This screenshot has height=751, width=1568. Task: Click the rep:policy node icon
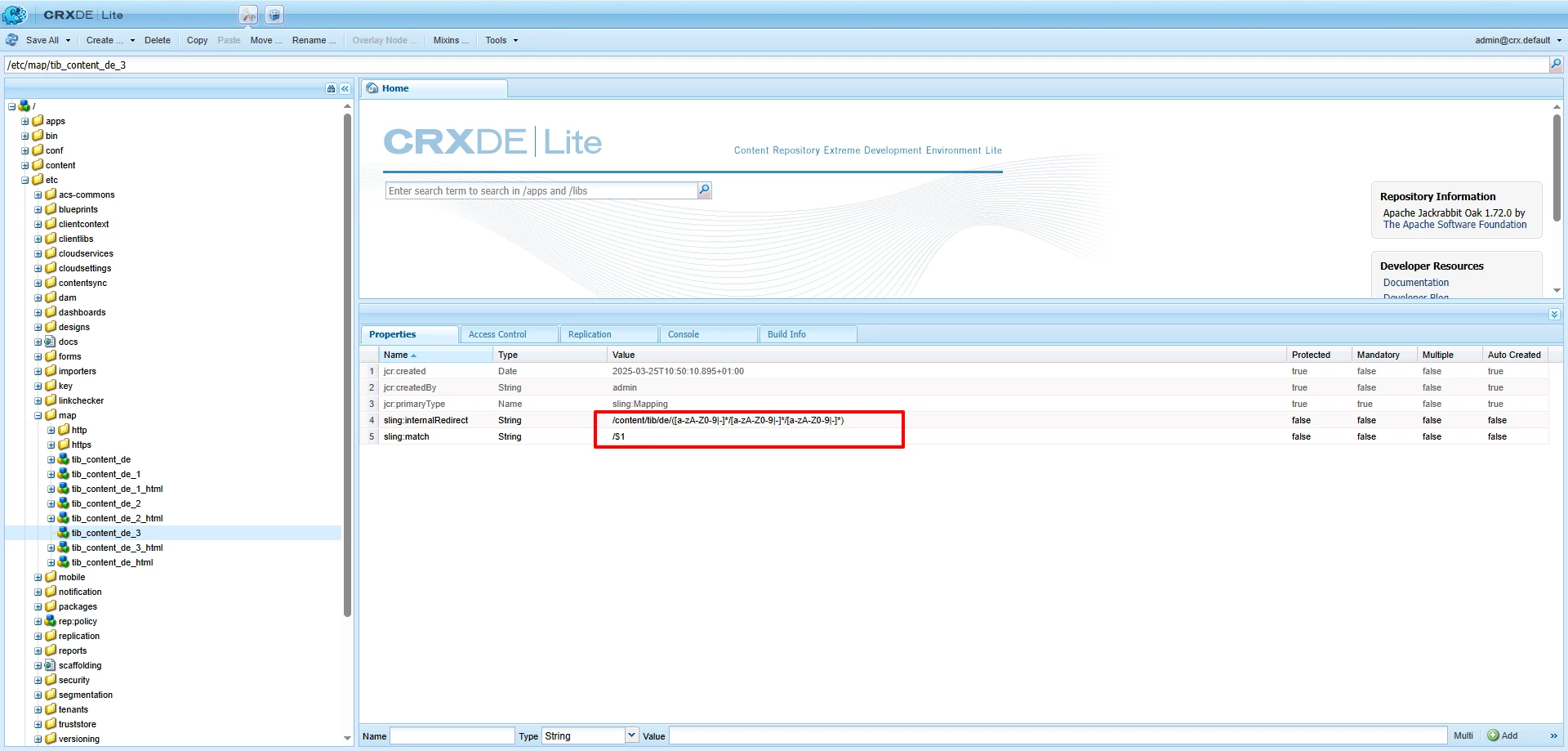[50, 621]
